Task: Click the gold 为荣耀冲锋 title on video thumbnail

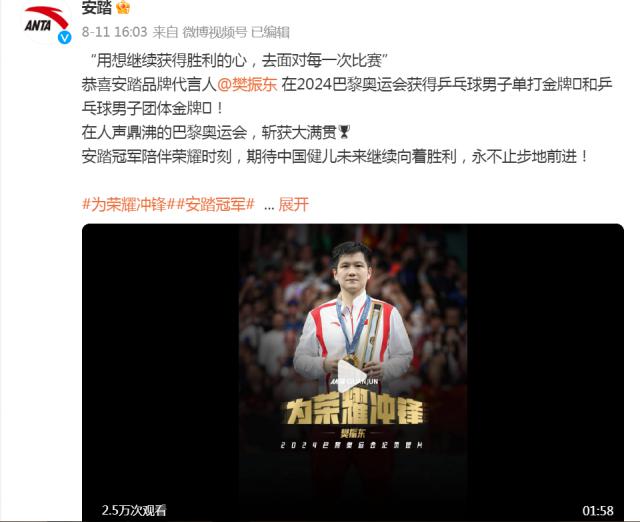Action: point(353,411)
